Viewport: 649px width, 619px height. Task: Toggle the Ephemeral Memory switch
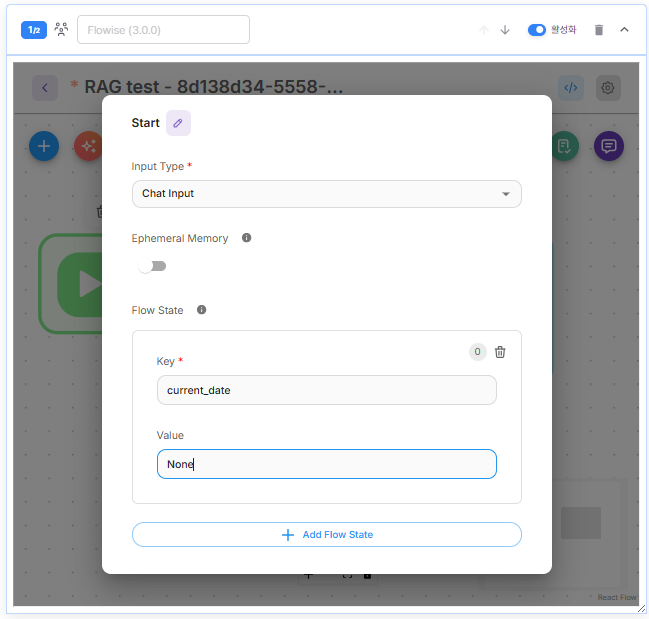point(152,266)
